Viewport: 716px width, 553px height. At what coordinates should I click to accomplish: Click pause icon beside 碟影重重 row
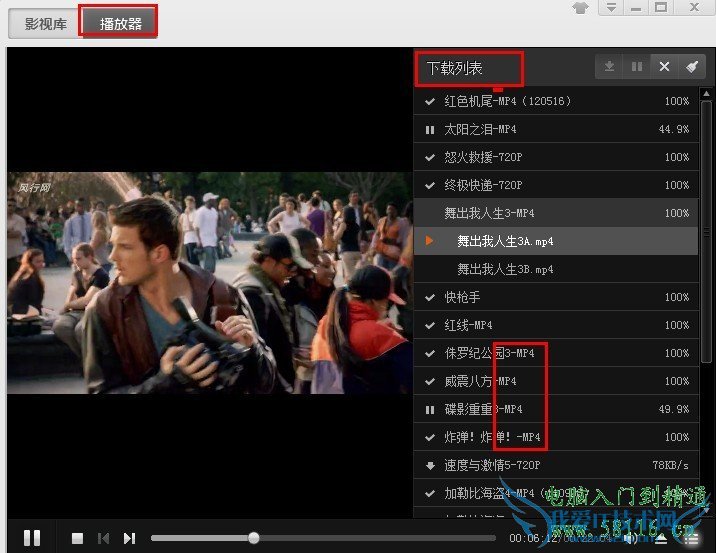430,410
